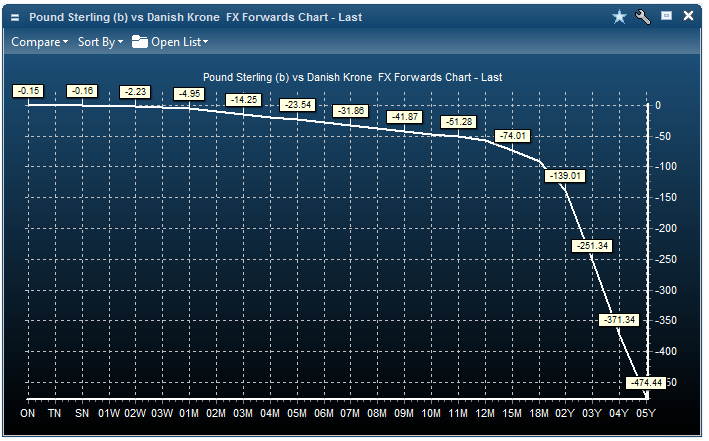Maximize the chart window
709x441 pixels.
pos(666,17)
